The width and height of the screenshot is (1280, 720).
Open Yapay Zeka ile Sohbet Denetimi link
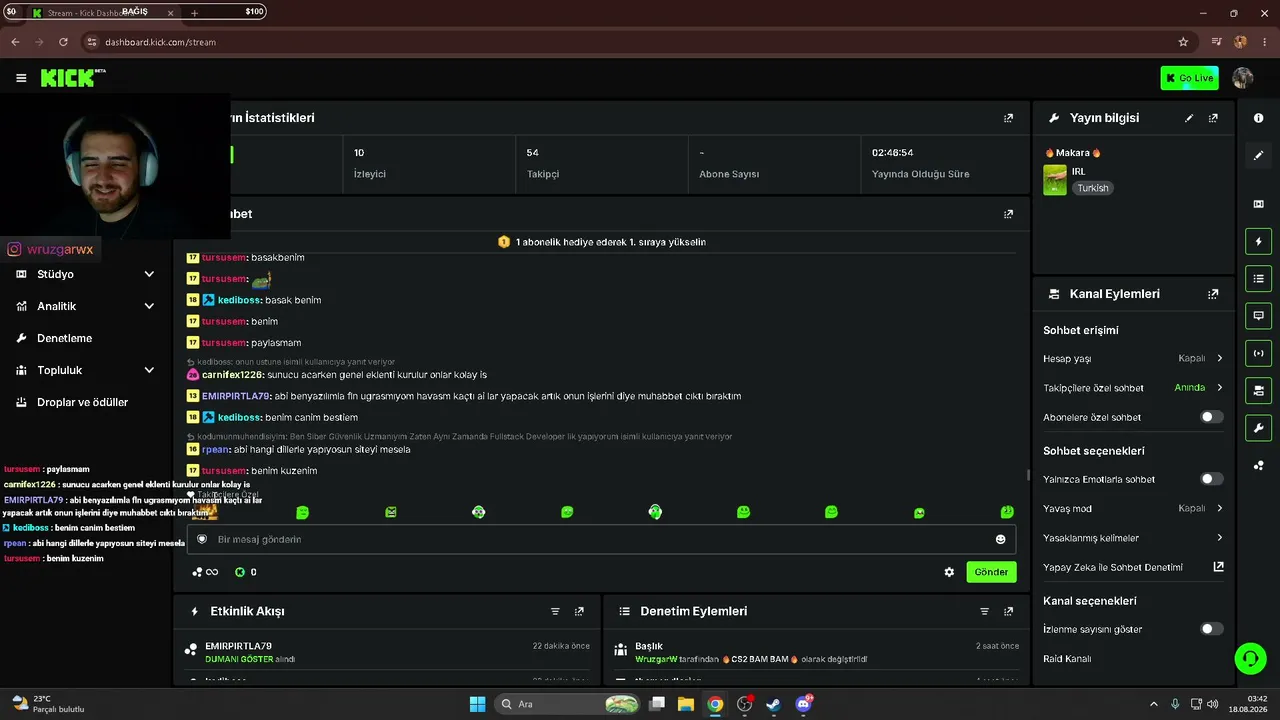click(1133, 567)
